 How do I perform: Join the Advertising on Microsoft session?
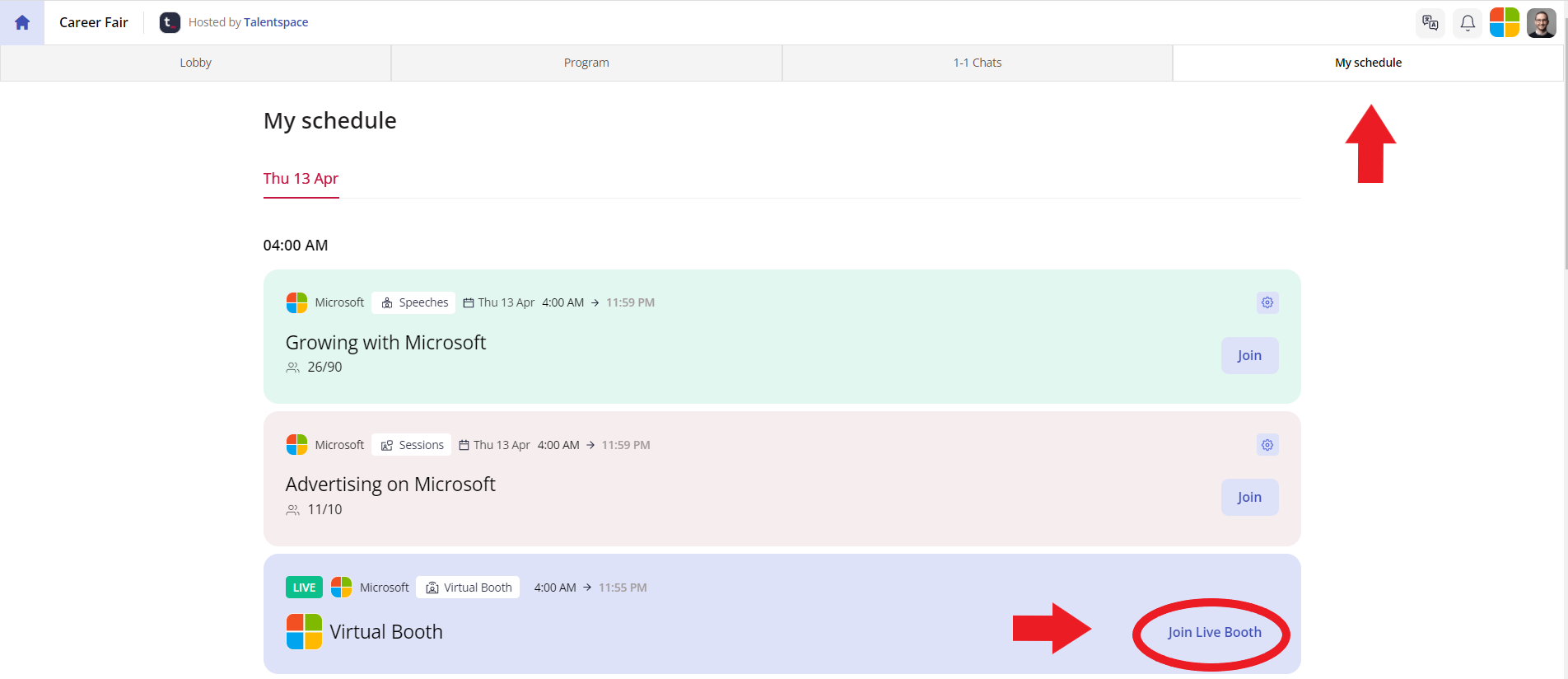tap(1249, 497)
